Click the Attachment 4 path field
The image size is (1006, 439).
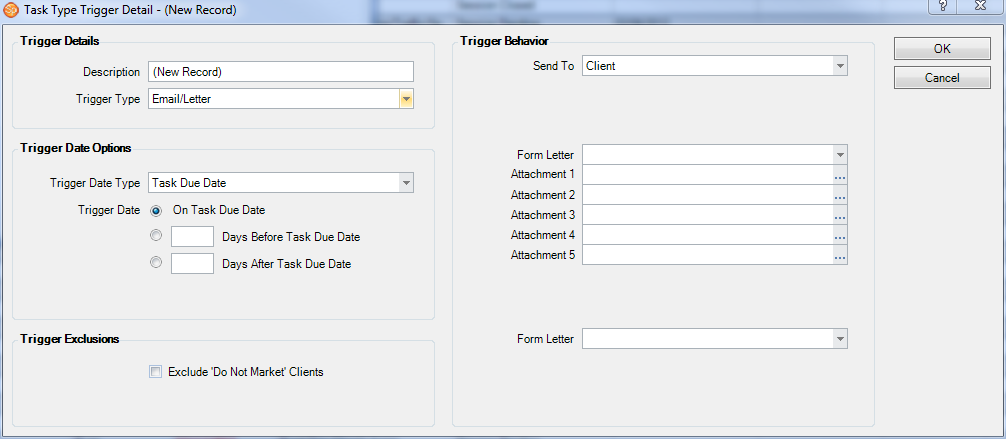708,235
